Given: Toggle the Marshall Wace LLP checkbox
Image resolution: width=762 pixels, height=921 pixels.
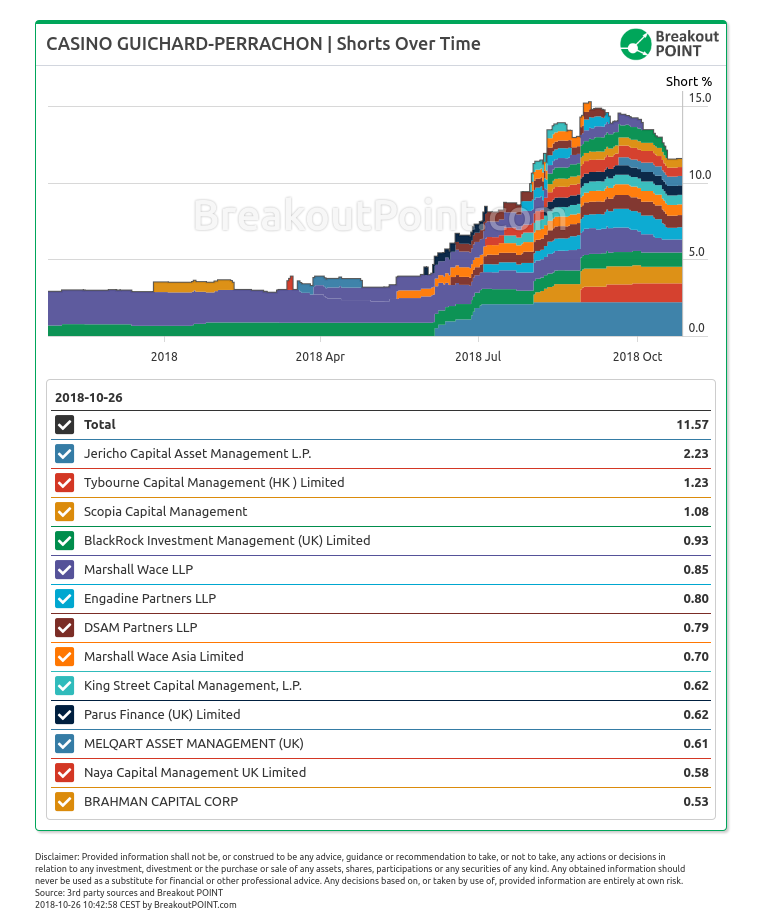Looking at the screenshot, I should [x=65, y=570].
